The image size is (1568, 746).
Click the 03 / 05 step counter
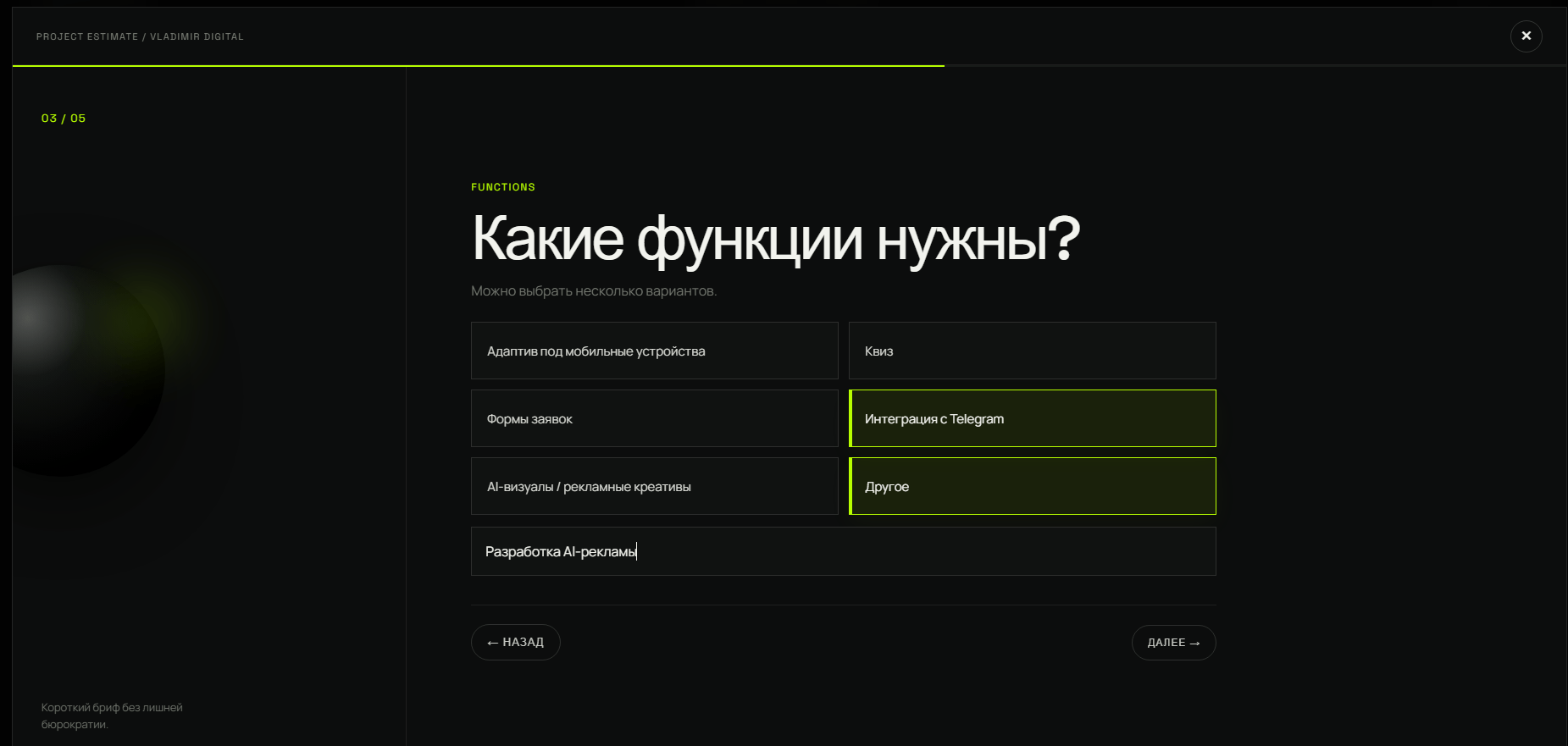64,119
